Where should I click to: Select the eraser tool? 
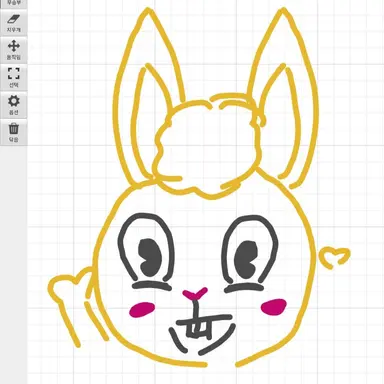(14, 23)
